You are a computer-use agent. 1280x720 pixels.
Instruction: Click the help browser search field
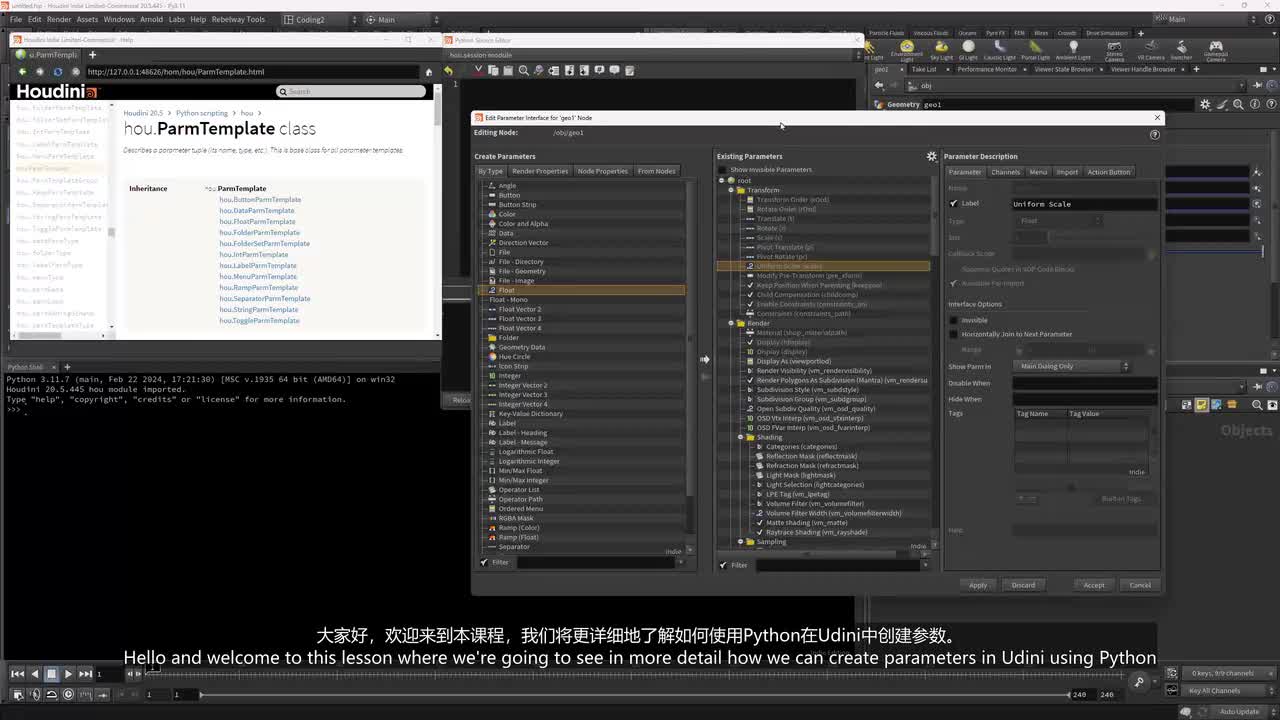point(351,91)
